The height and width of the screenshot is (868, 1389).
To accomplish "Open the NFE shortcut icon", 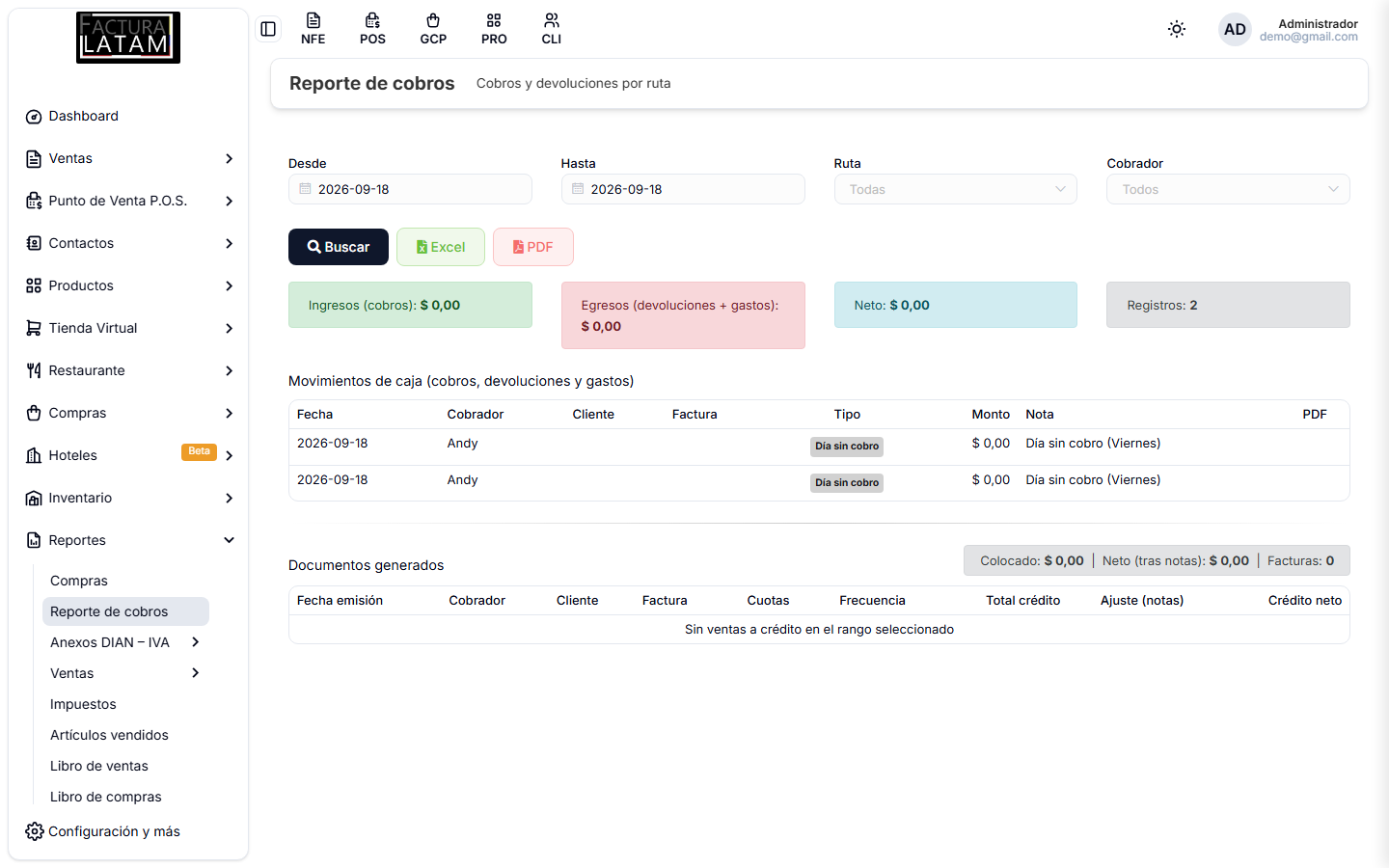I will 313,29.
